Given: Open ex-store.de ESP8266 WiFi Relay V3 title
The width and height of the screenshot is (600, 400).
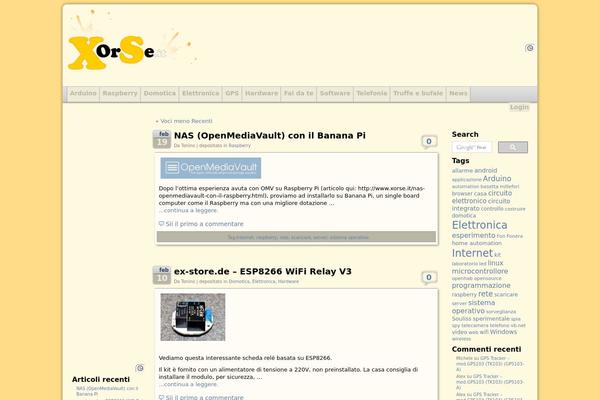Looking at the screenshot, I should 262,271.
